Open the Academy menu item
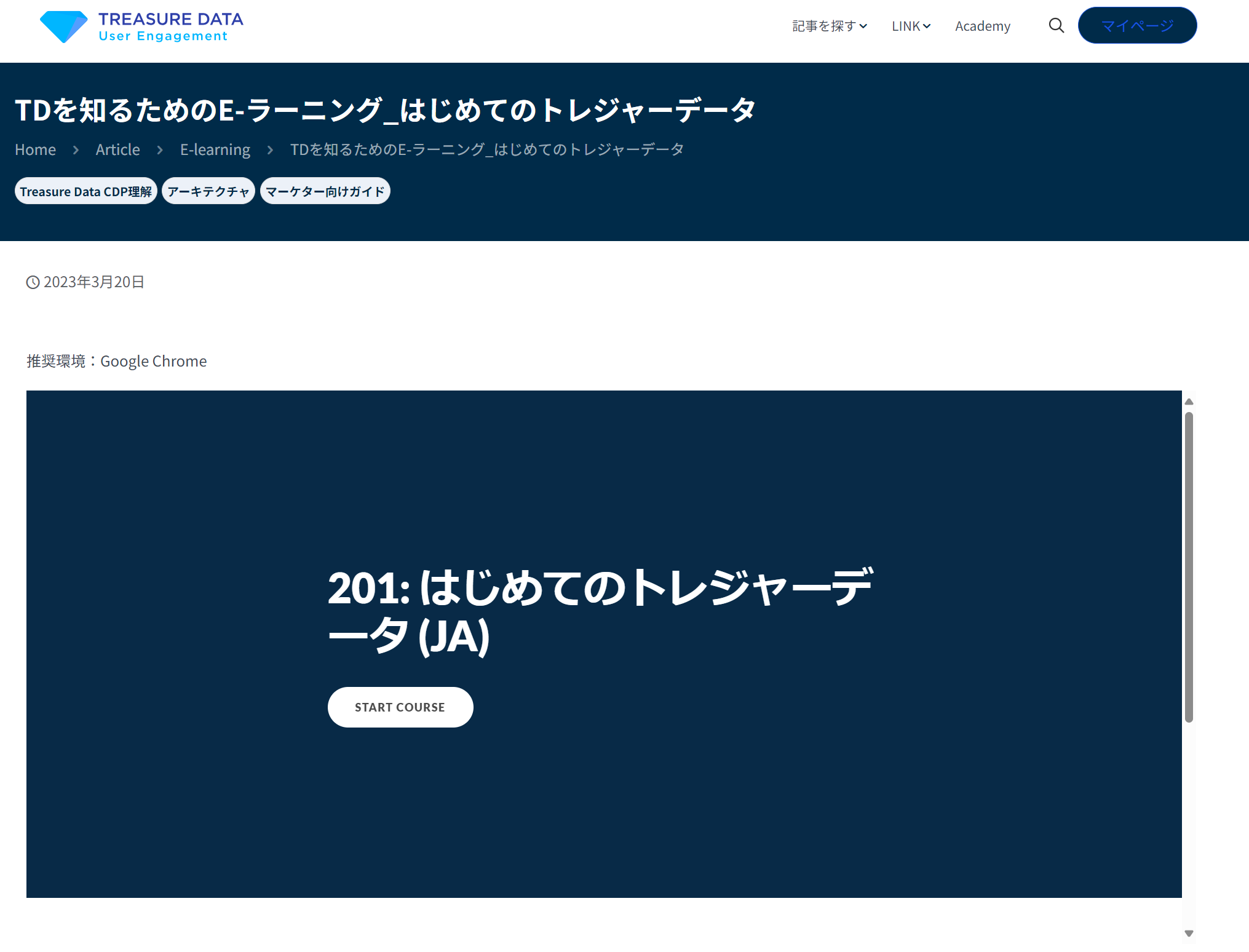 click(x=982, y=26)
